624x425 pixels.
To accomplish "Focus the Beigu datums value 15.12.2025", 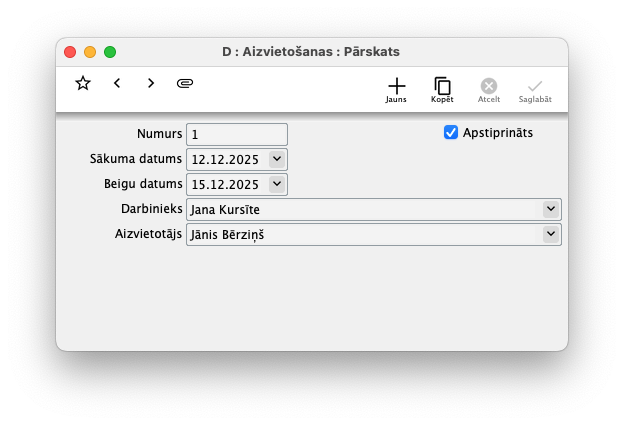I will click(x=226, y=184).
